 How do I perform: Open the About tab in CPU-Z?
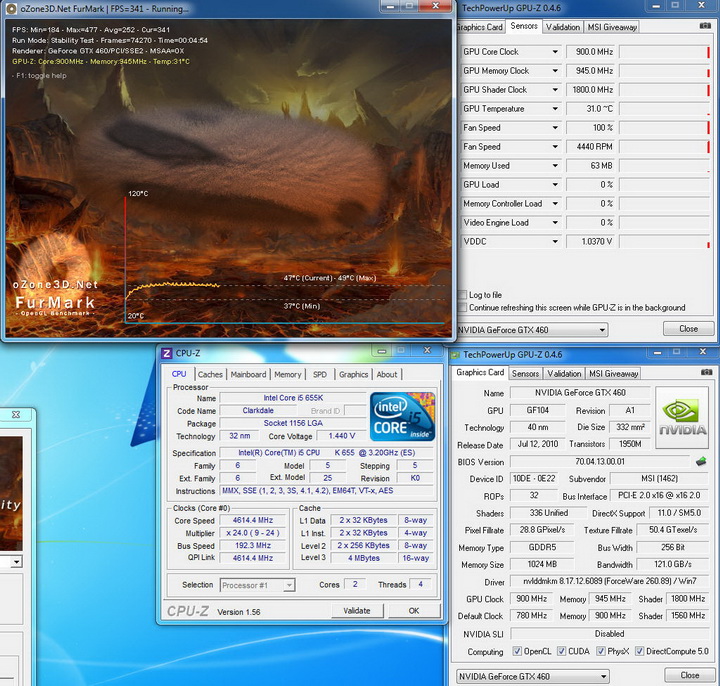[387, 374]
